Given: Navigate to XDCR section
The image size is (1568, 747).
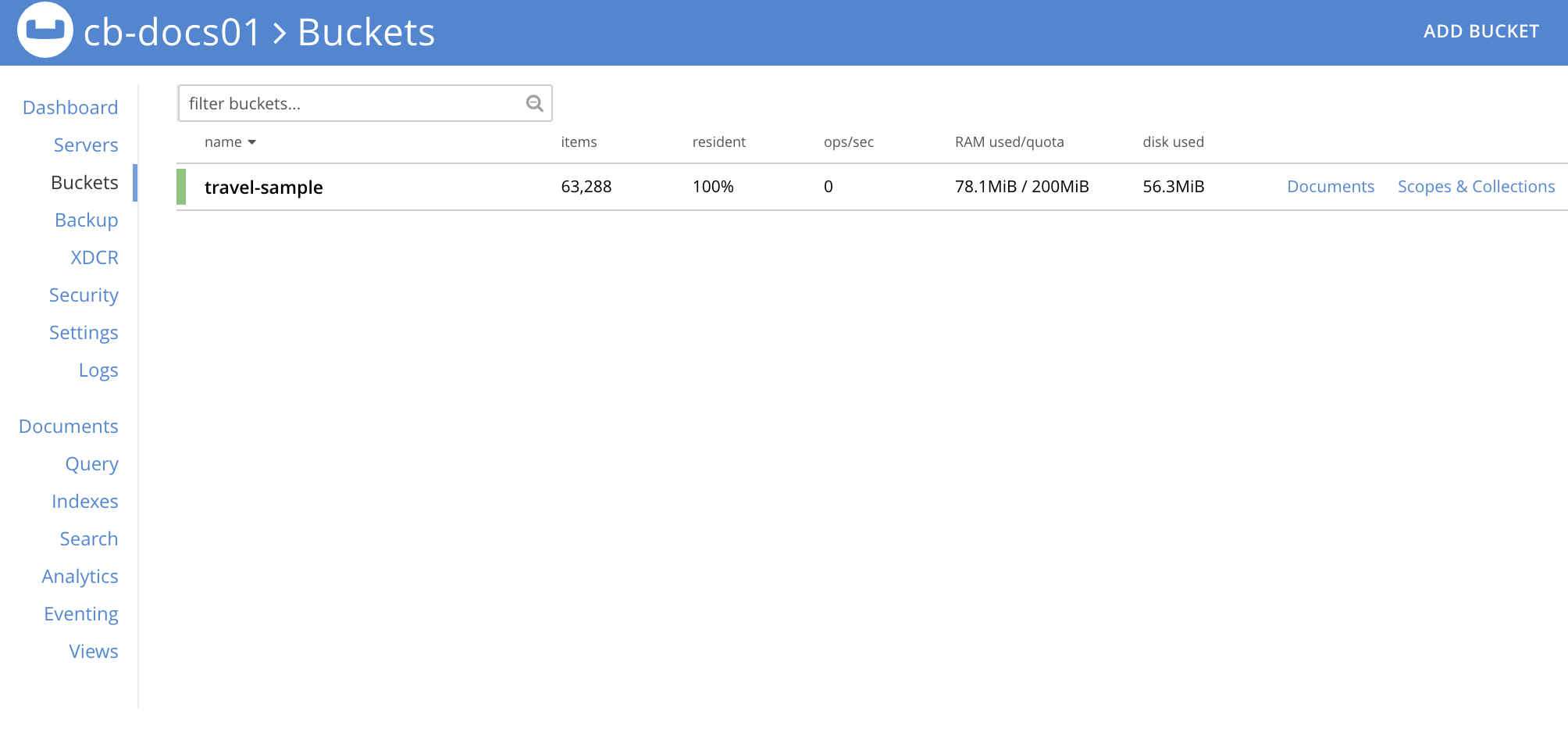Looking at the screenshot, I should point(94,258).
